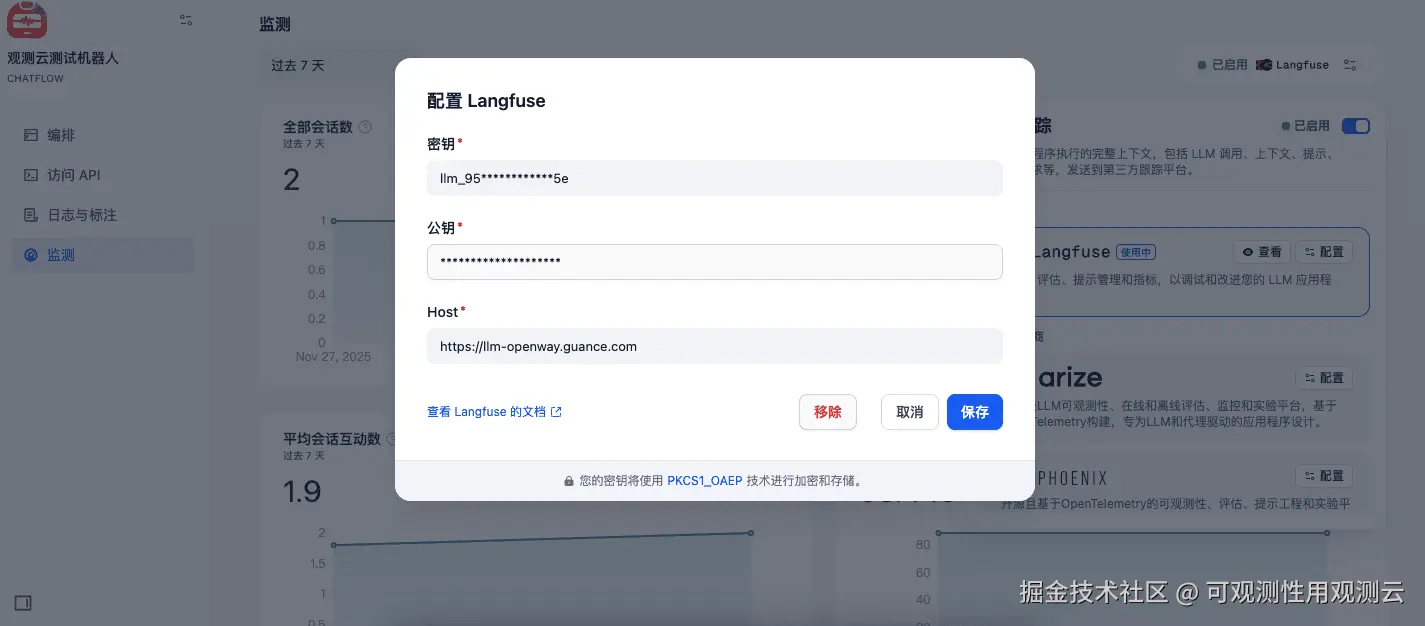Click the PHOENIX card title
This screenshot has height=626, width=1425.
1071,478
